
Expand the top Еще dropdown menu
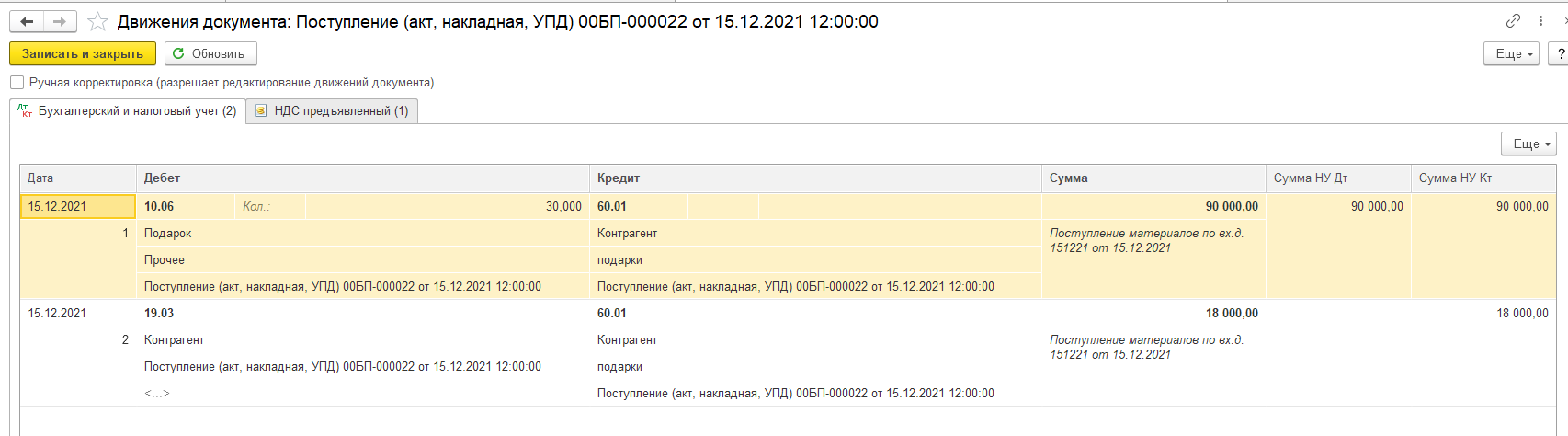coord(1510,53)
